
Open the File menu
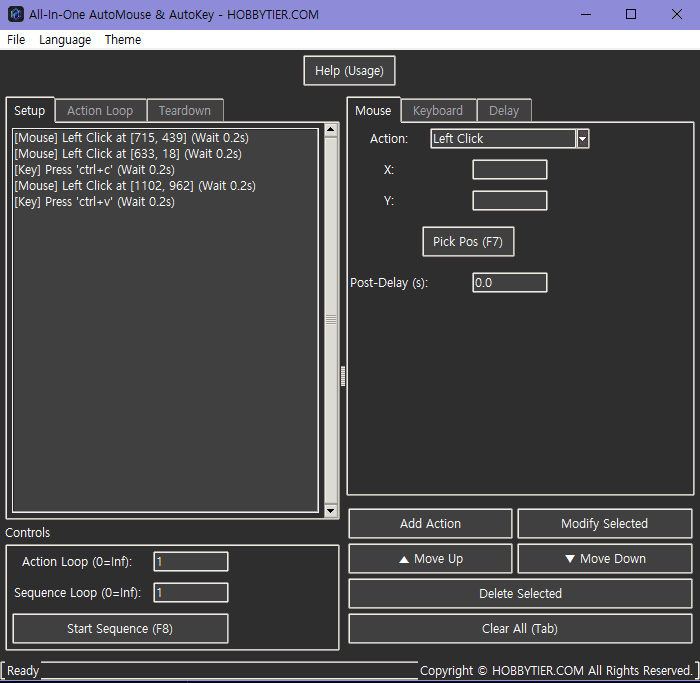pyautogui.click(x=16, y=40)
